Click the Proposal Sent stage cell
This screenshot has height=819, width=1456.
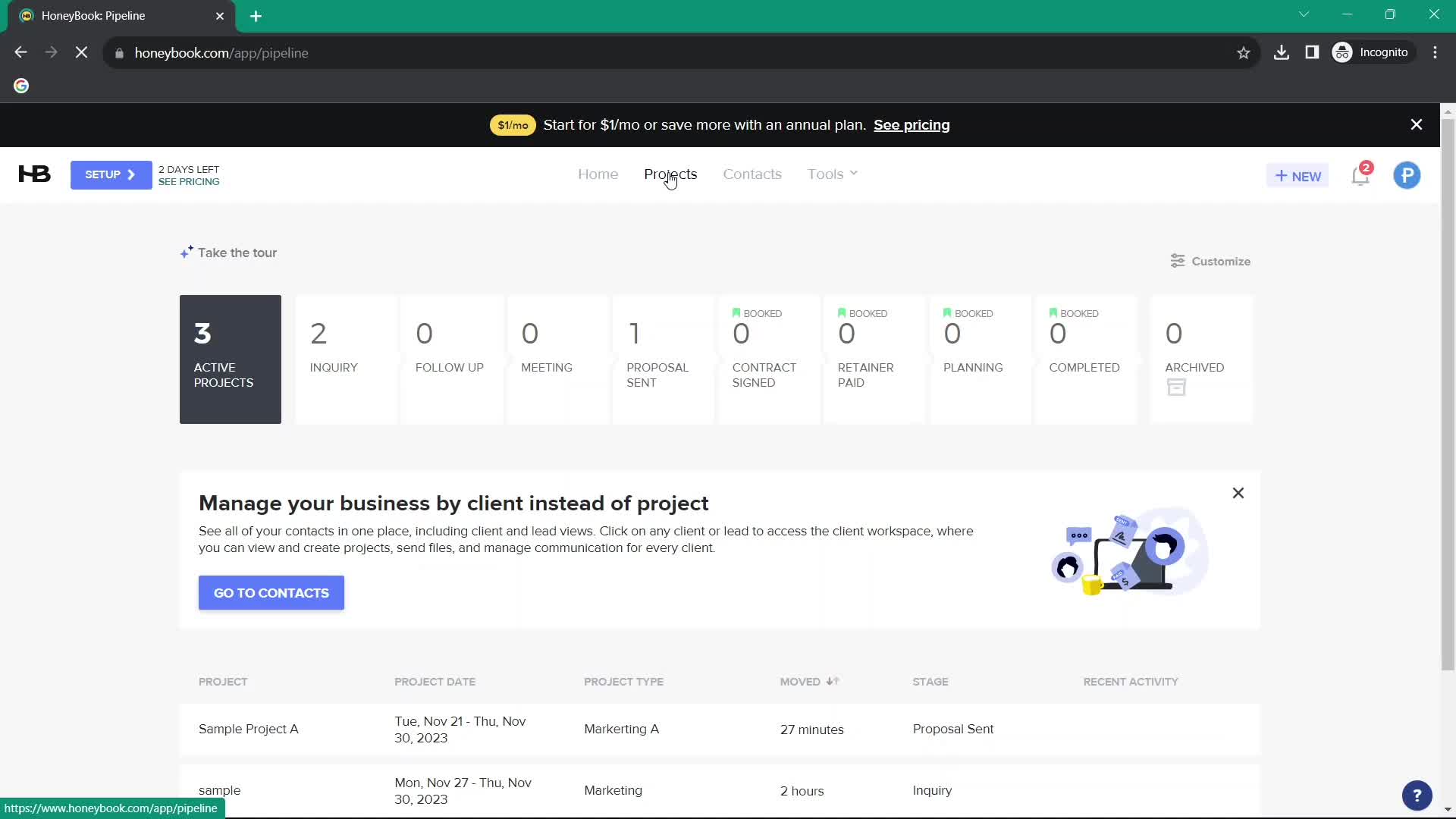click(x=953, y=730)
